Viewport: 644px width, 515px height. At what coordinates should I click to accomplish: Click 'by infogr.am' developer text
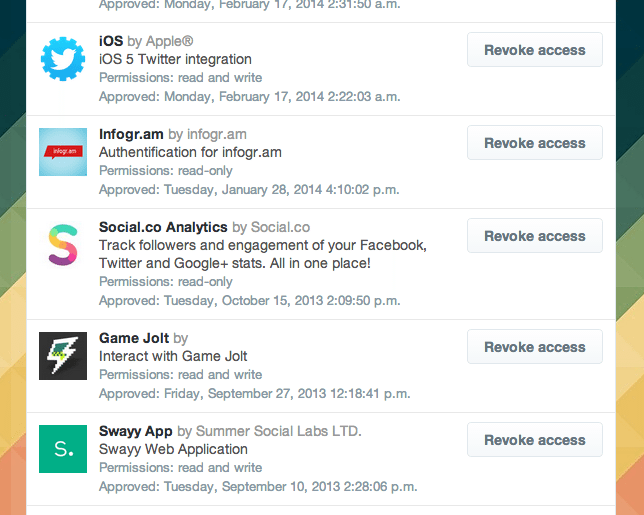coord(207,134)
